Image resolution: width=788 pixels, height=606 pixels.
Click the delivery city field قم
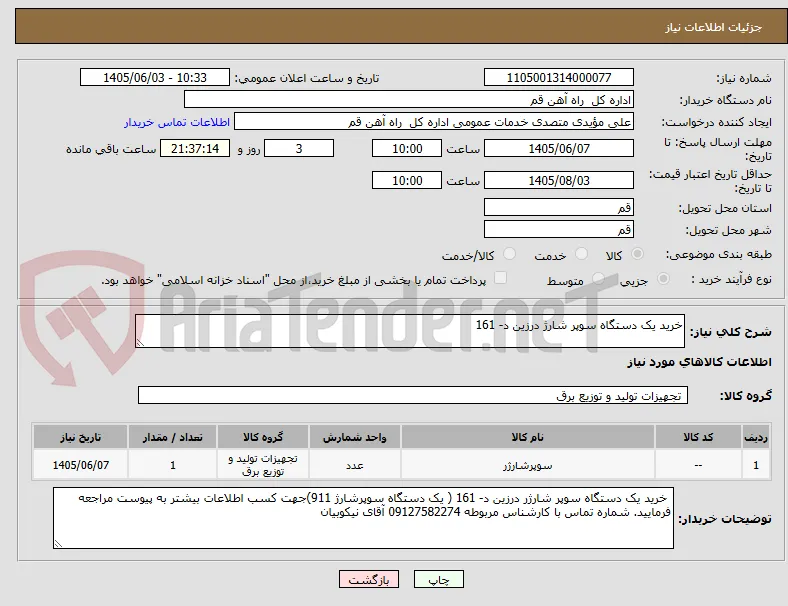pyautogui.click(x=558, y=229)
